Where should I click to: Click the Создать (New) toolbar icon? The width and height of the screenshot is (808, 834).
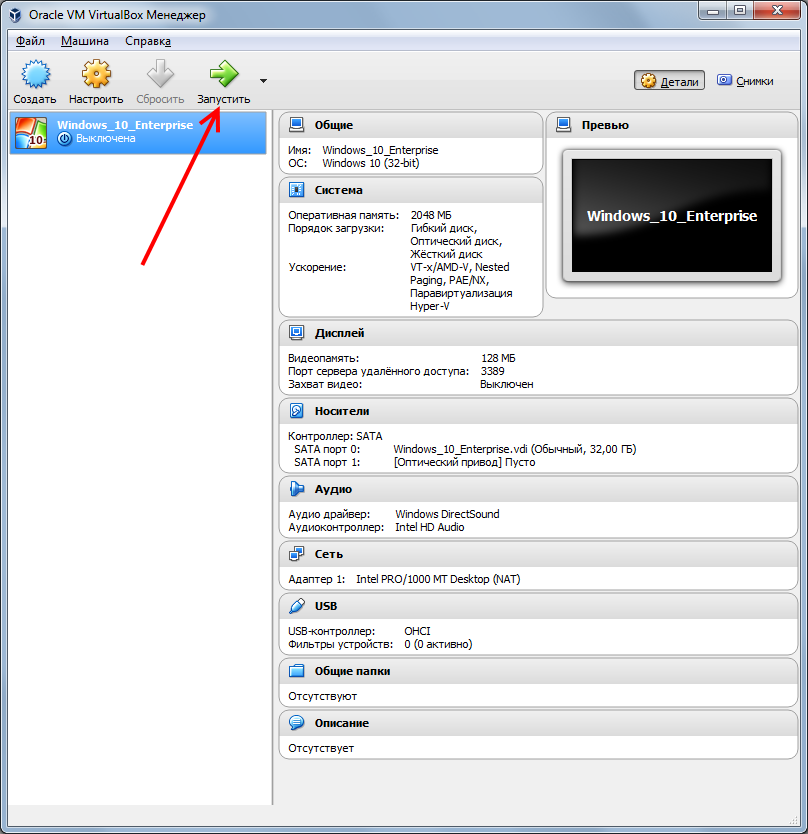pos(35,74)
